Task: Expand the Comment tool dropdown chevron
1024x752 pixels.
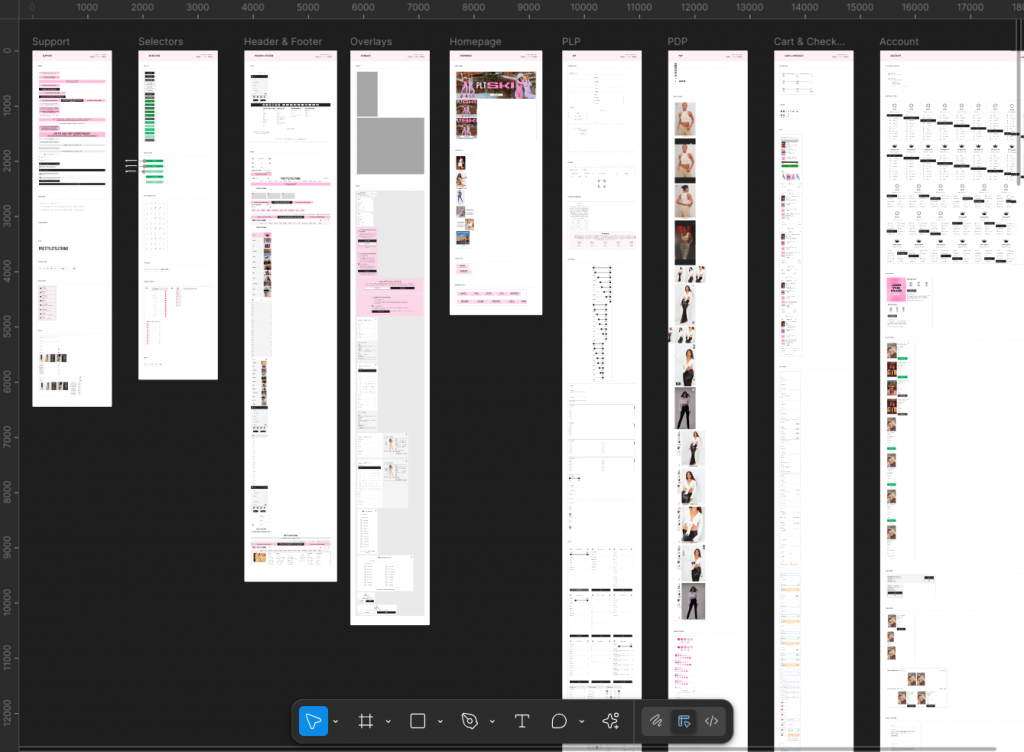Action: coord(581,722)
